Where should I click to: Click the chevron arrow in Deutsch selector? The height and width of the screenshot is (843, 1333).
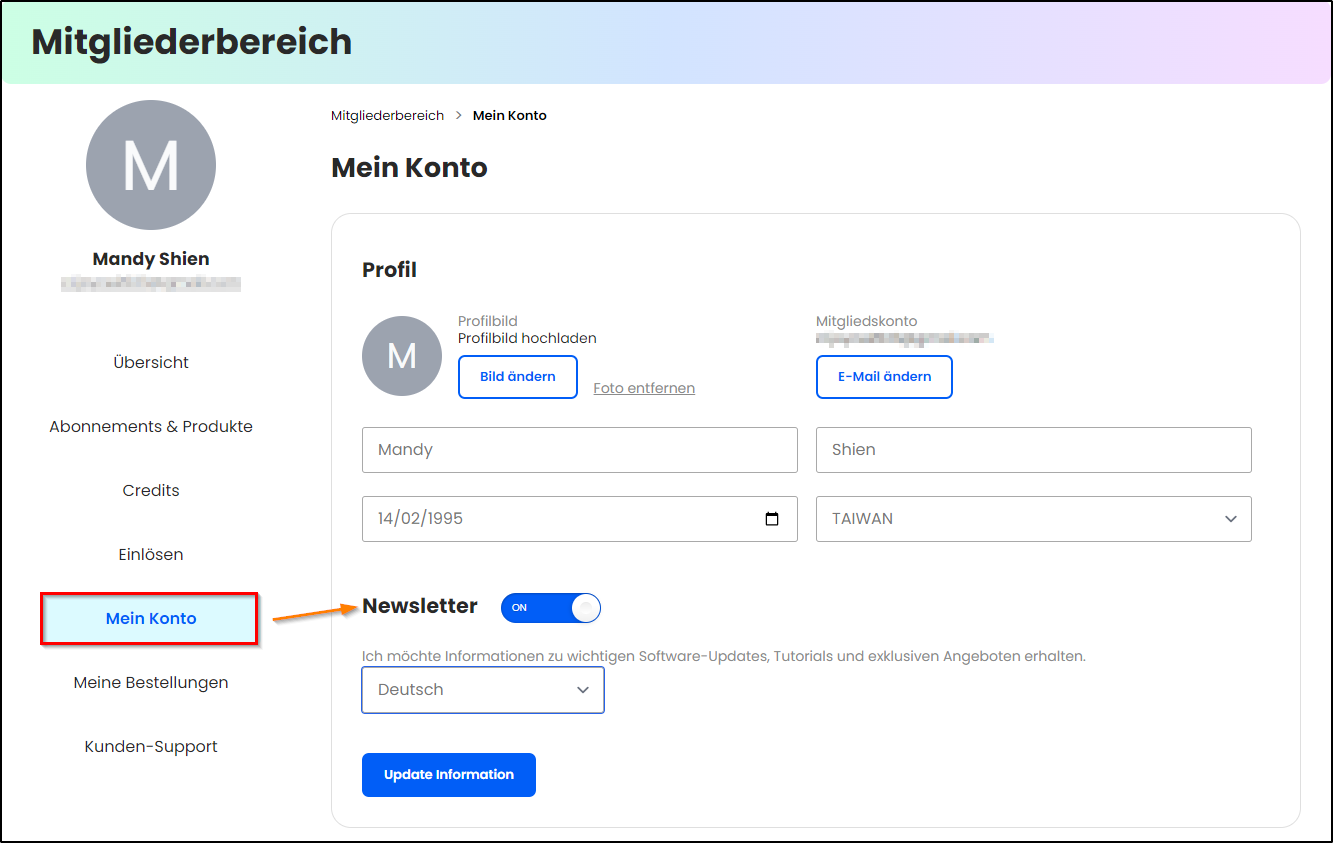click(583, 690)
